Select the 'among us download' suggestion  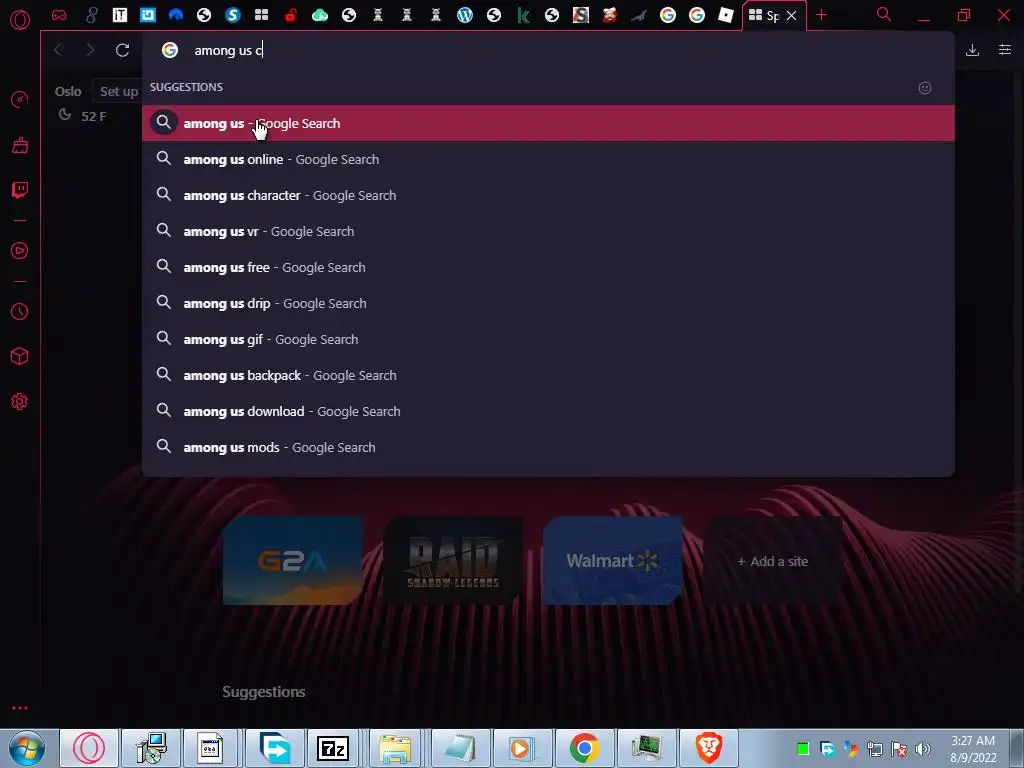(x=548, y=411)
